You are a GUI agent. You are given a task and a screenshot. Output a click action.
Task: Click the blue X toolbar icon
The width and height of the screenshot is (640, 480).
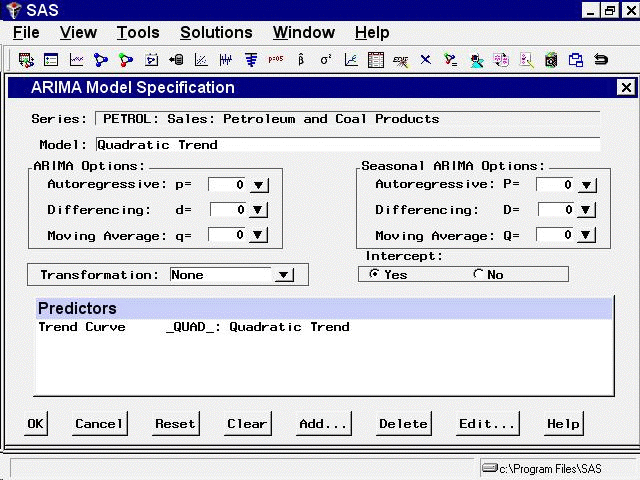tap(425, 60)
